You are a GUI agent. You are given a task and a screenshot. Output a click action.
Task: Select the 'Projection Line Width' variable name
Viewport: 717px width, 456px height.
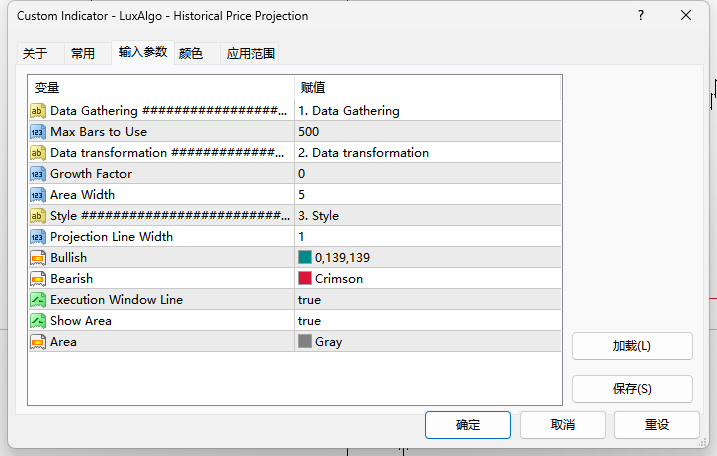point(112,237)
